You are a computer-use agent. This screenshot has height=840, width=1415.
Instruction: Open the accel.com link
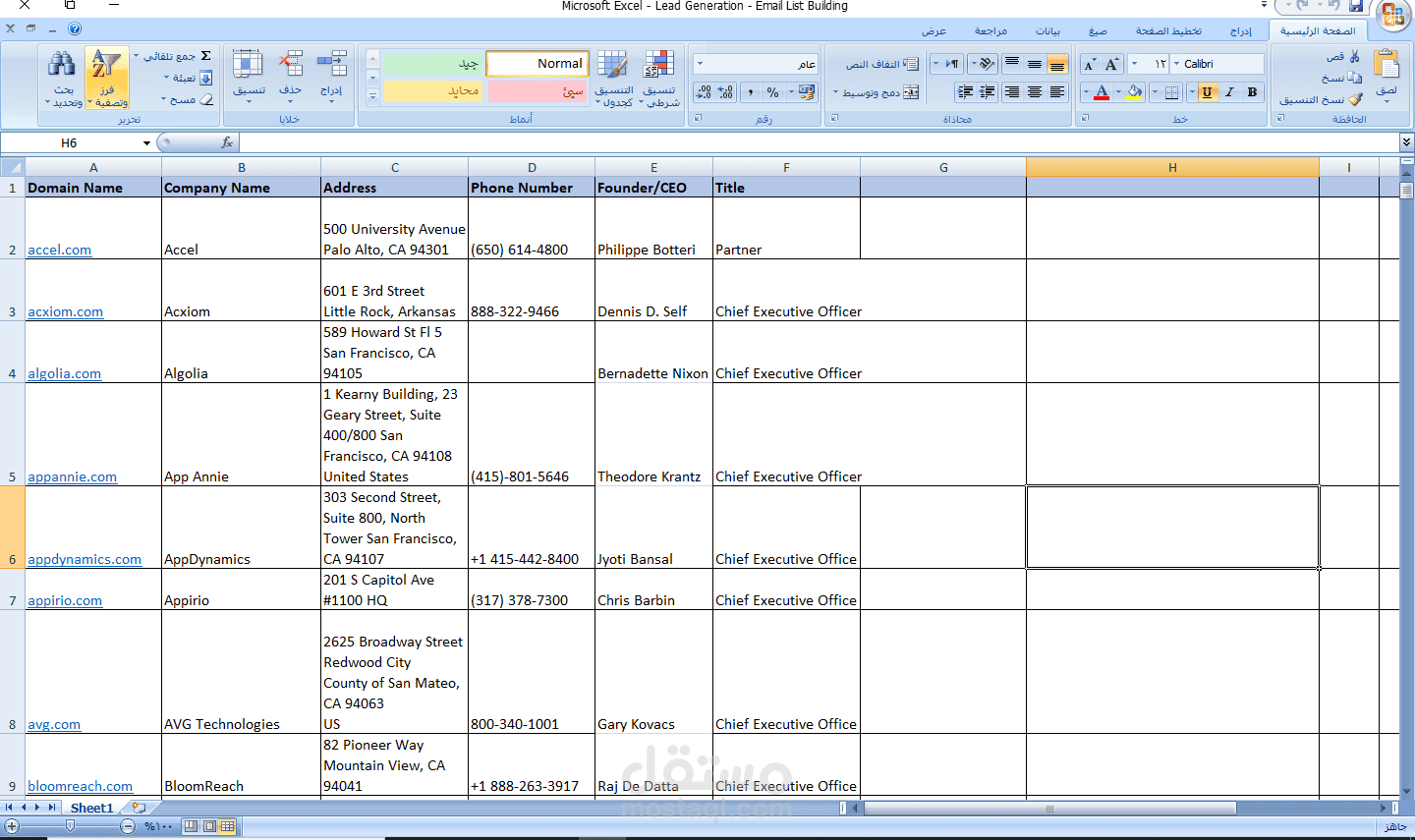(x=59, y=250)
